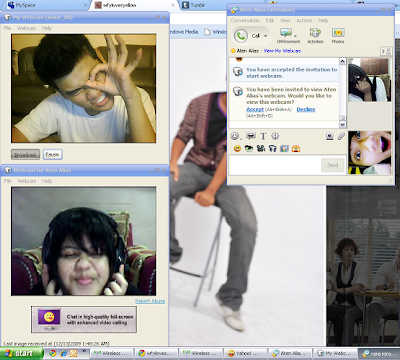Click the yellow smiley plugin icon

237,148
